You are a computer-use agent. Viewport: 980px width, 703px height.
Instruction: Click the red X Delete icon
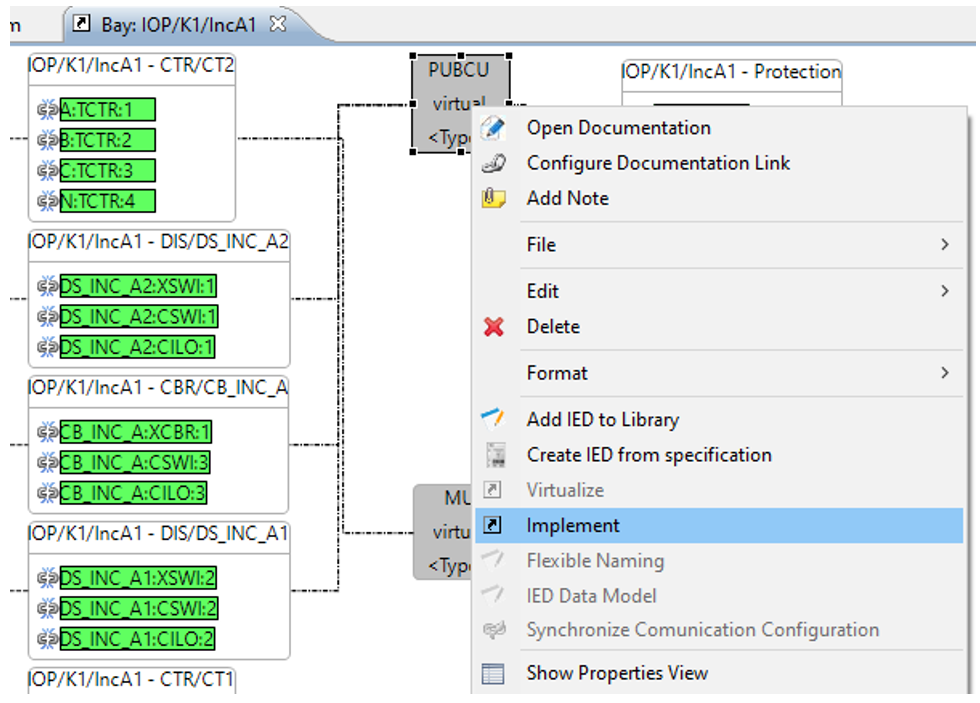pos(494,327)
